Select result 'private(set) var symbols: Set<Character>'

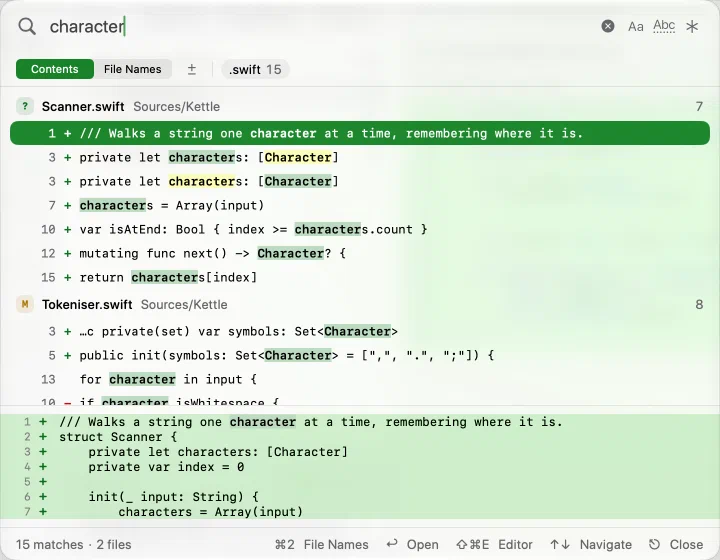point(360,331)
